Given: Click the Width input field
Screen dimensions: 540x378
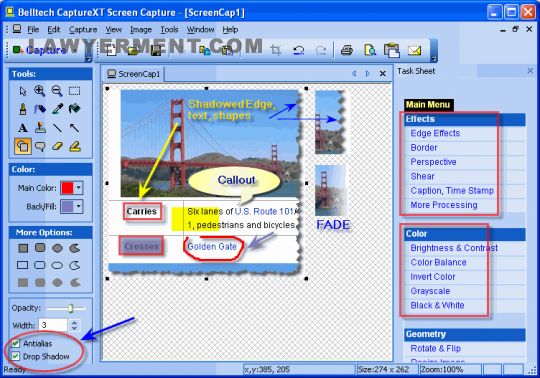Looking at the screenshot, I should click(x=54, y=325).
